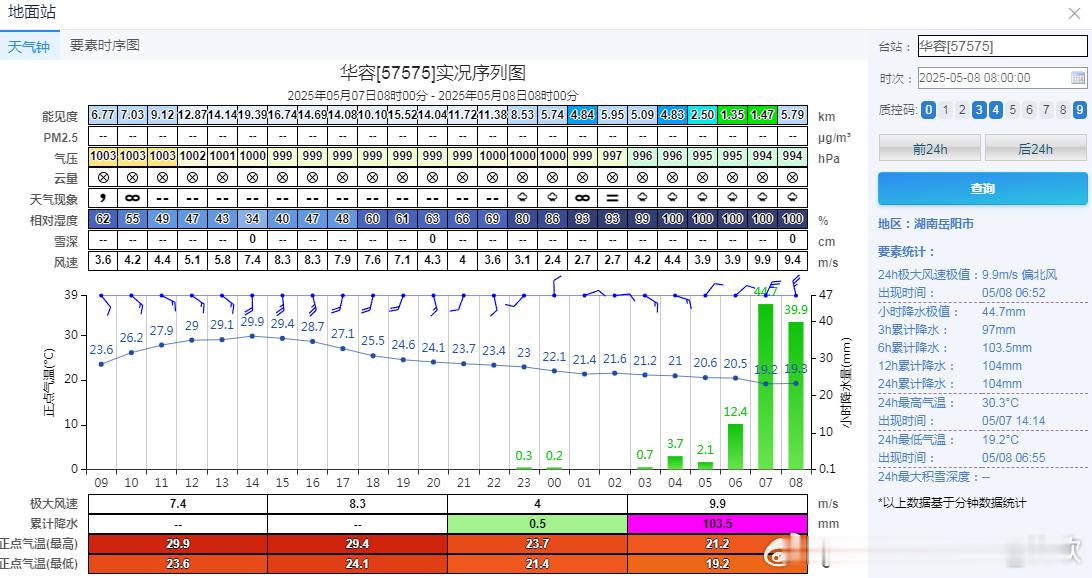Toggle quality control code 4
Image resolution: width=1092 pixels, height=578 pixels.
pyautogui.click(x=996, y=109)
